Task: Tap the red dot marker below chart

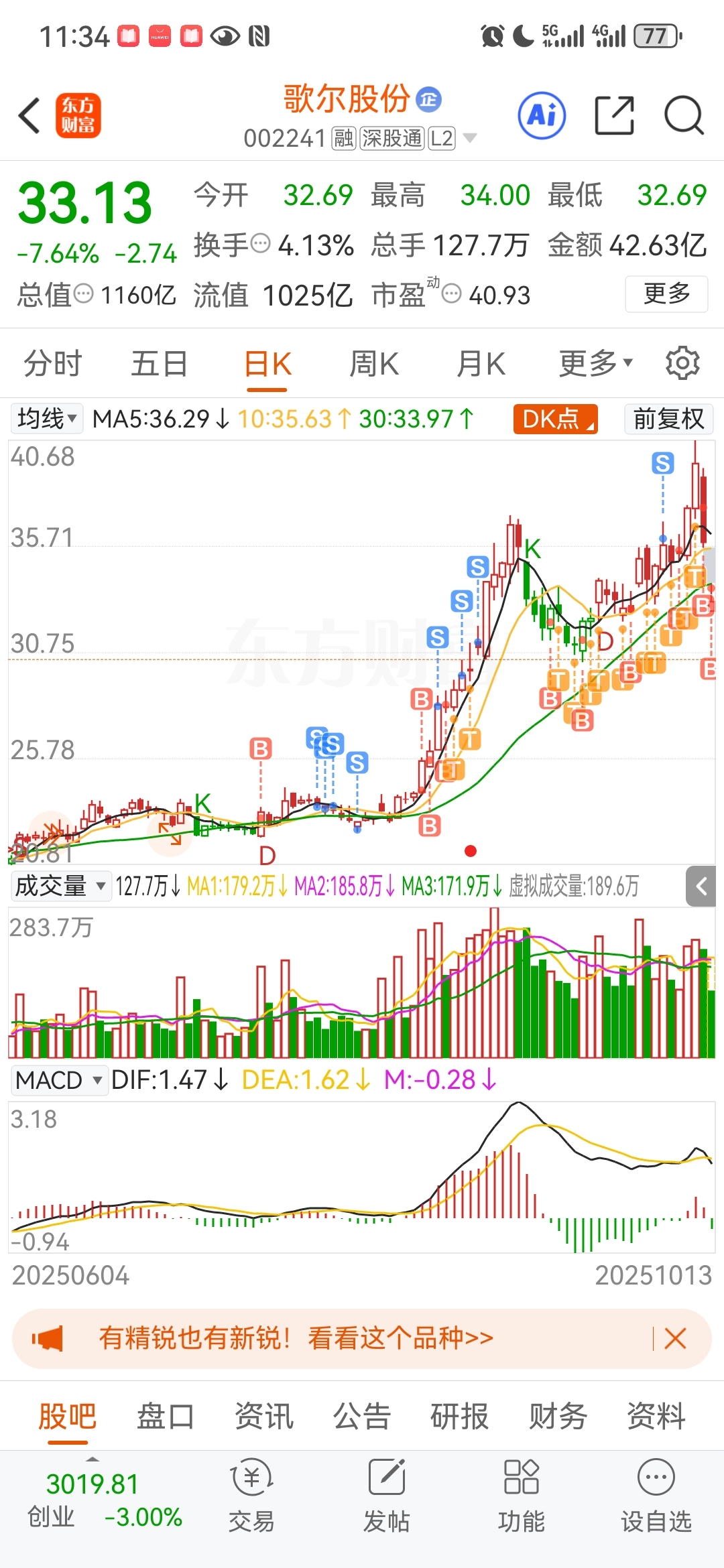Action: (x=471, y=851)
